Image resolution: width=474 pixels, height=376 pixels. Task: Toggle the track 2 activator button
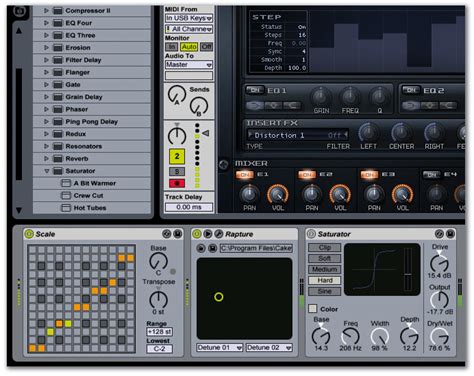click(x=177, y=157)
